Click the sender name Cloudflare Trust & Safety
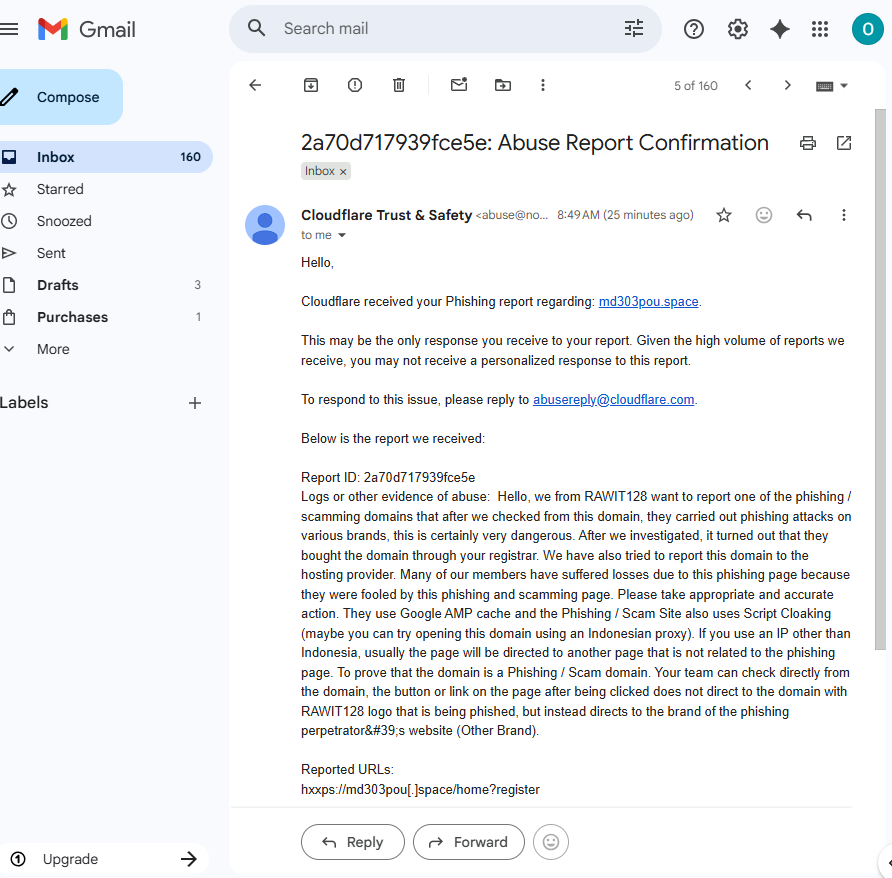The height and width of the screenshot is (878, 892). [x=386, y=215]
